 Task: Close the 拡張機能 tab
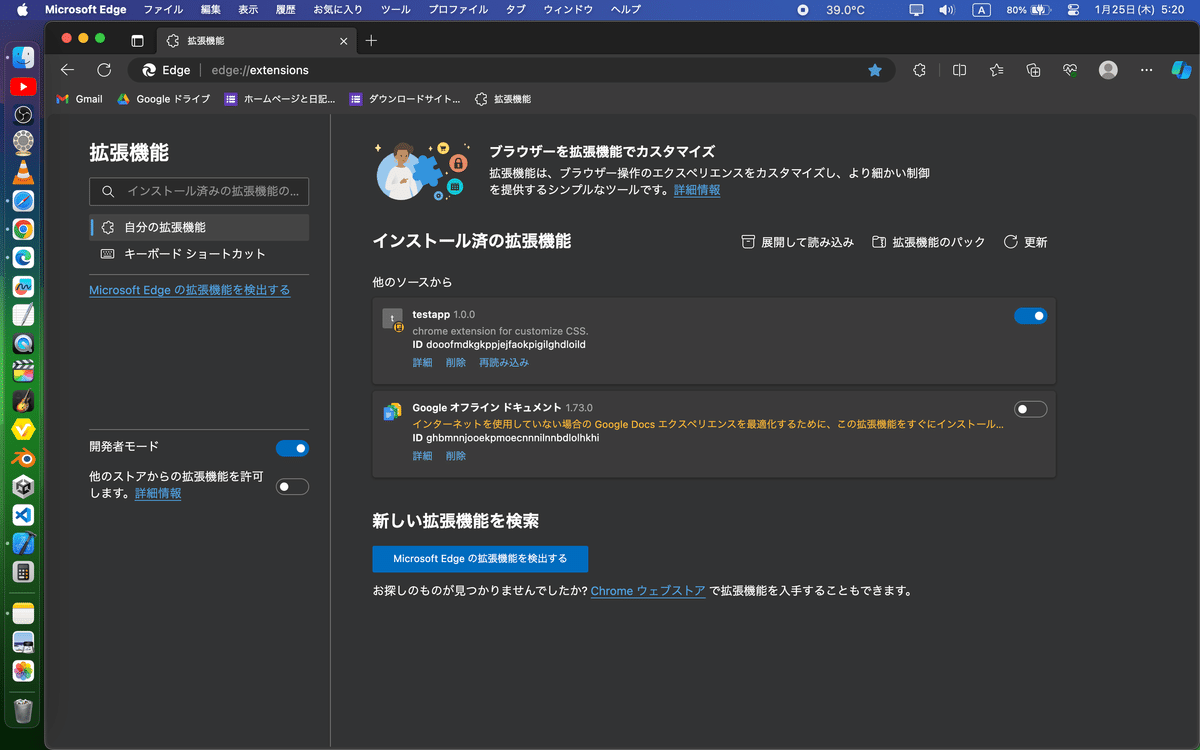click(x=344, y=41)
